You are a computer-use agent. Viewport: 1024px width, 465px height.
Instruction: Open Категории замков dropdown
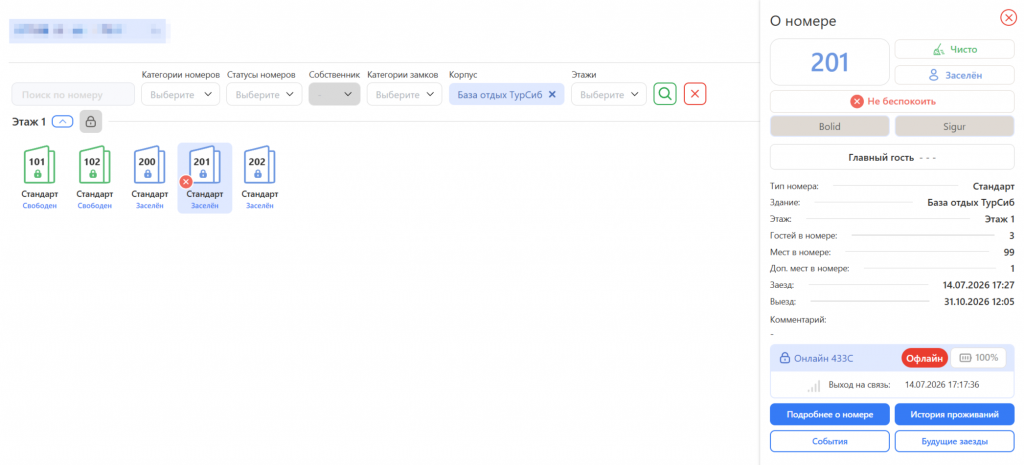(x=404, y=94)
